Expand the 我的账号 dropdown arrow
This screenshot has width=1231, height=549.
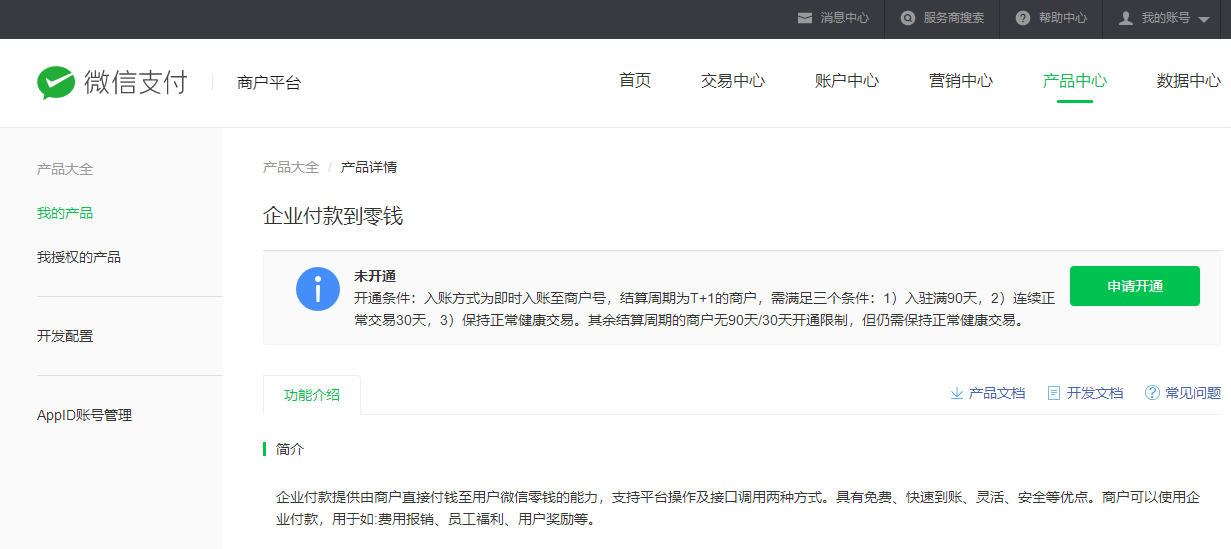point(1203,19)
